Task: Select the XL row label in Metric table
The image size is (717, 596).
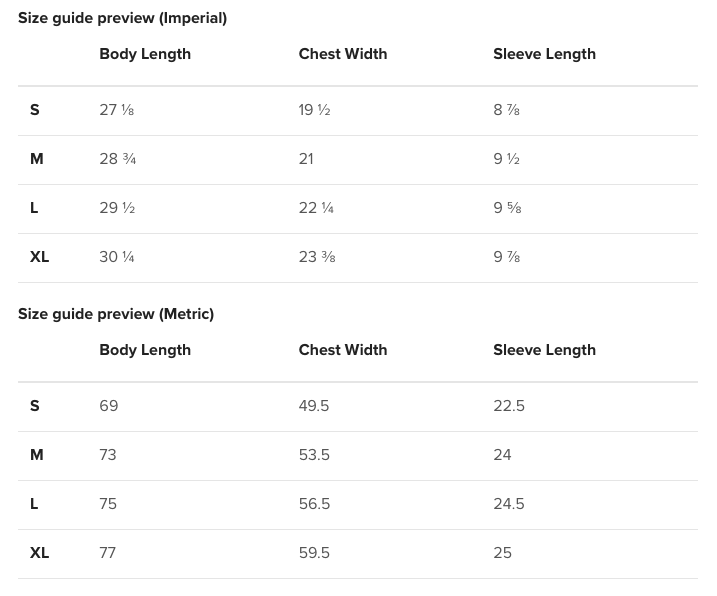Action: 40,553
